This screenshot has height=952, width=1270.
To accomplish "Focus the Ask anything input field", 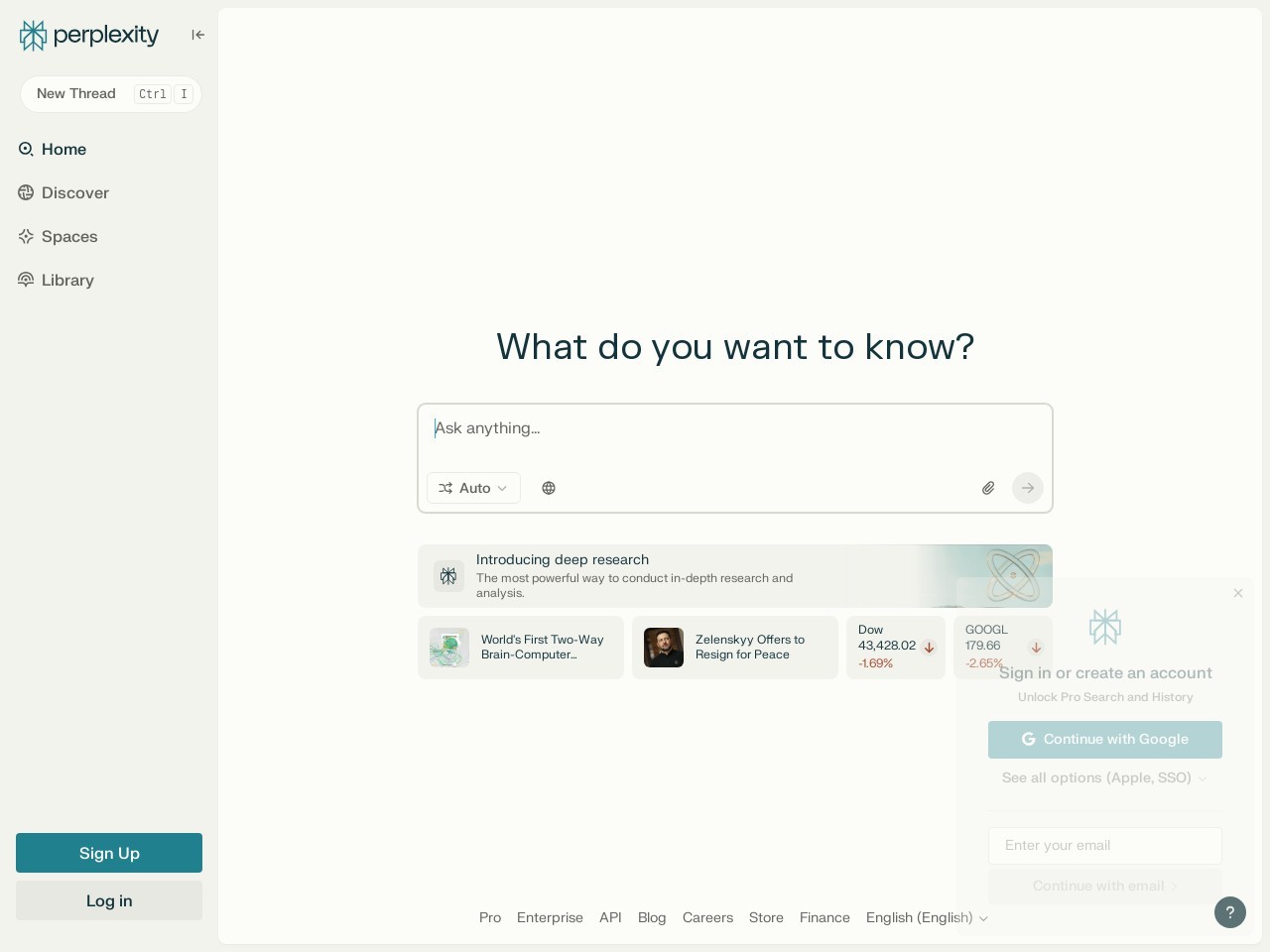I will pos(735,428).
